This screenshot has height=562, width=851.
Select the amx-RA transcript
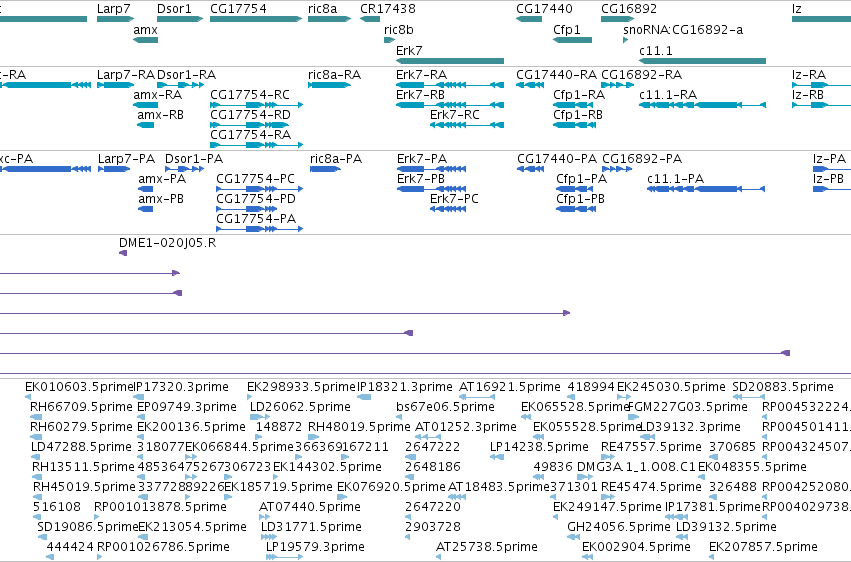click(145, 105)
